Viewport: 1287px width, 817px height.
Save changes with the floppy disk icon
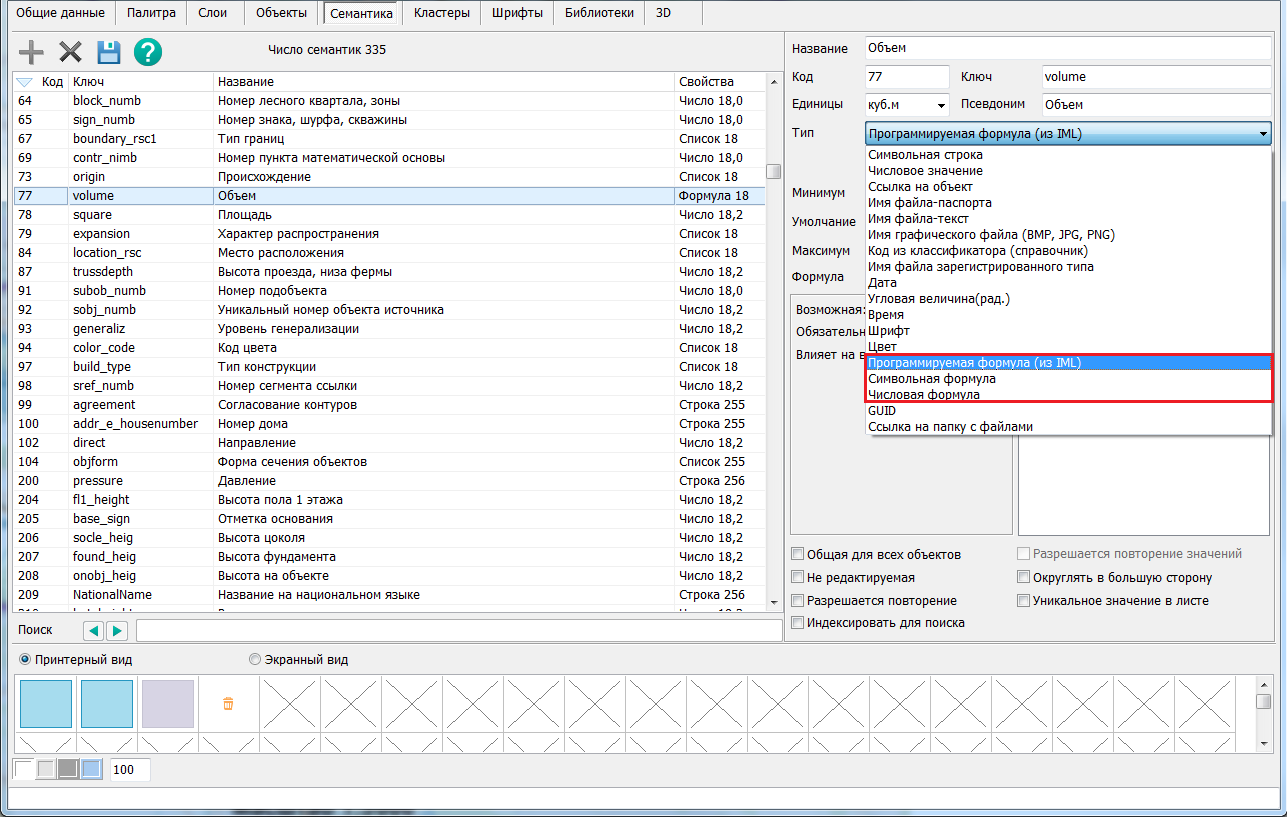pos(108,52)
